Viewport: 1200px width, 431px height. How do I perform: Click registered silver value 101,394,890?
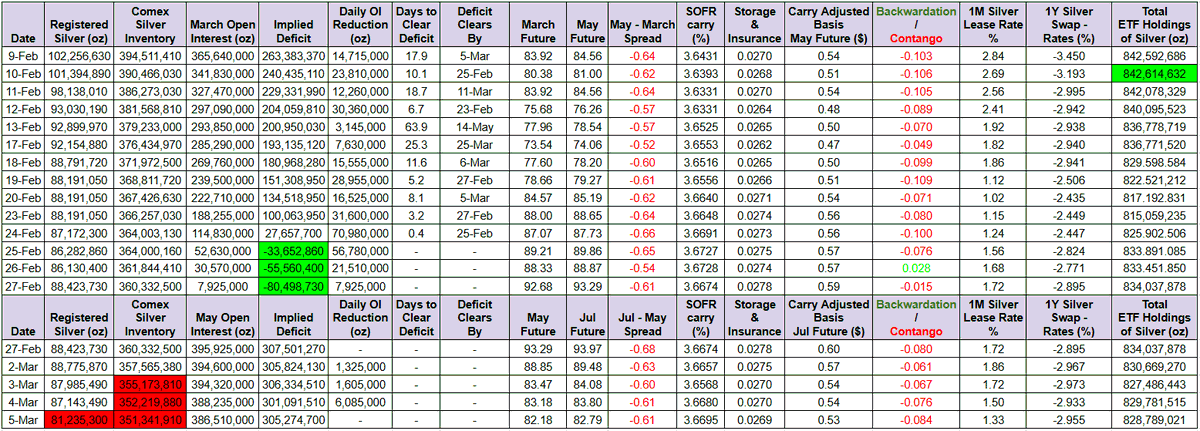79,73
